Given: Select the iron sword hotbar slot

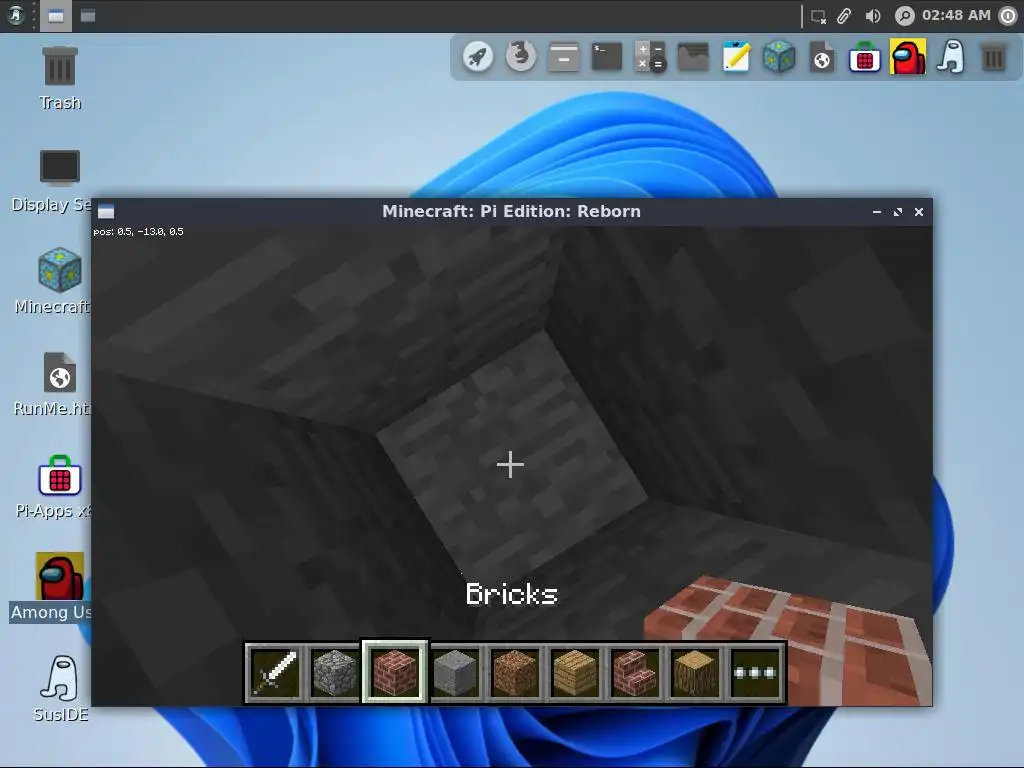Looking at the screenshot, I should point(274,672).
